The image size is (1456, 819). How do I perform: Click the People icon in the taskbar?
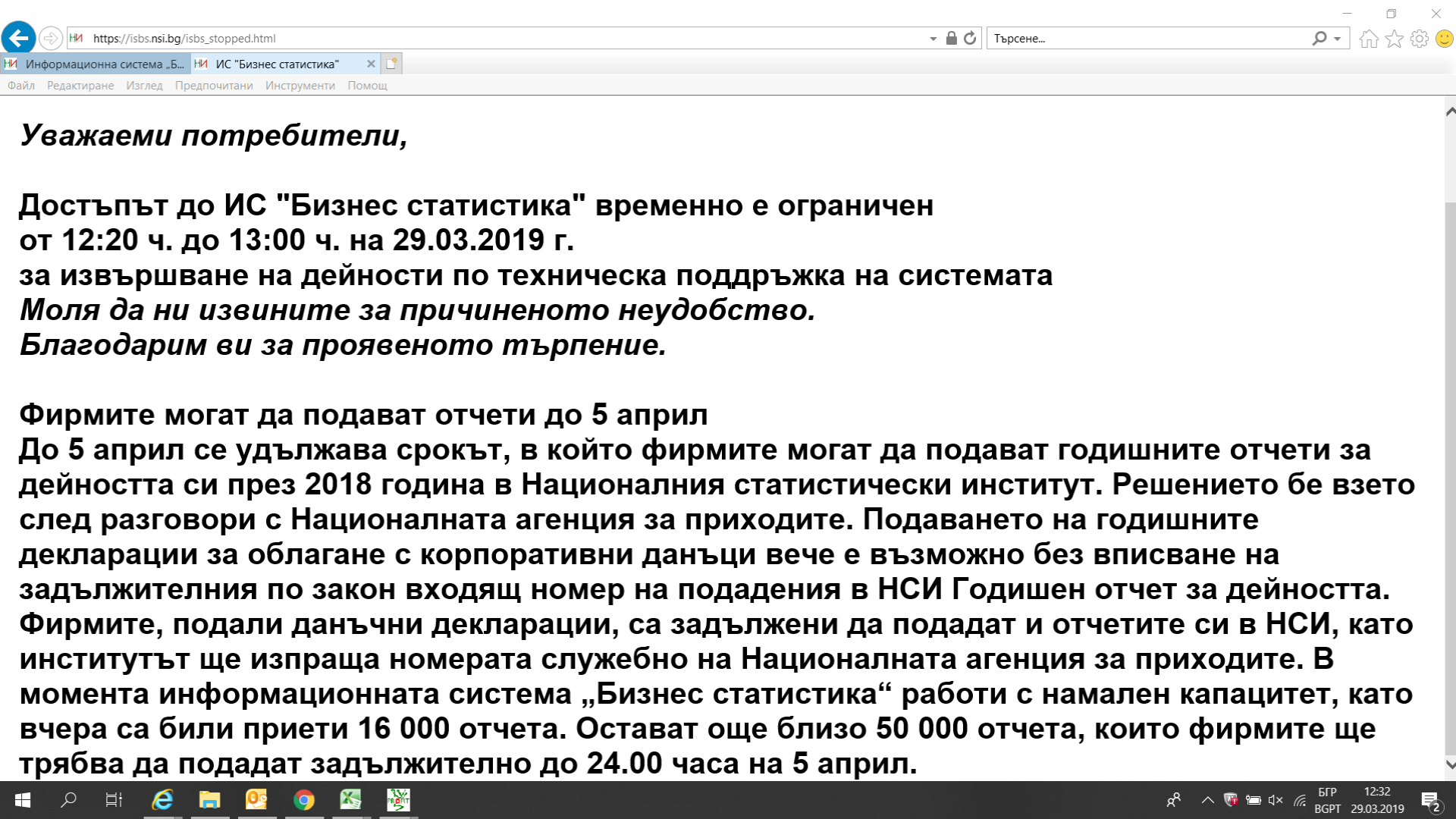1174,800
